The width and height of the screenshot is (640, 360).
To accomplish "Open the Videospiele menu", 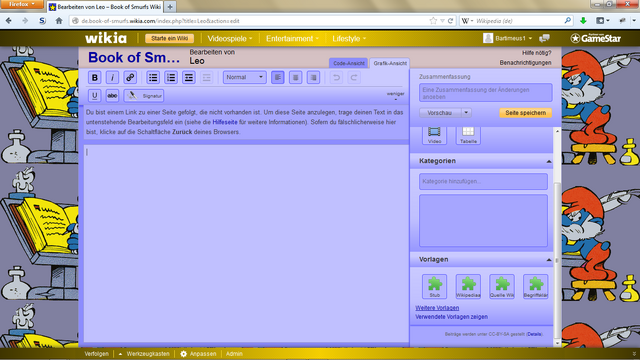I will click(x=230, y=38).
